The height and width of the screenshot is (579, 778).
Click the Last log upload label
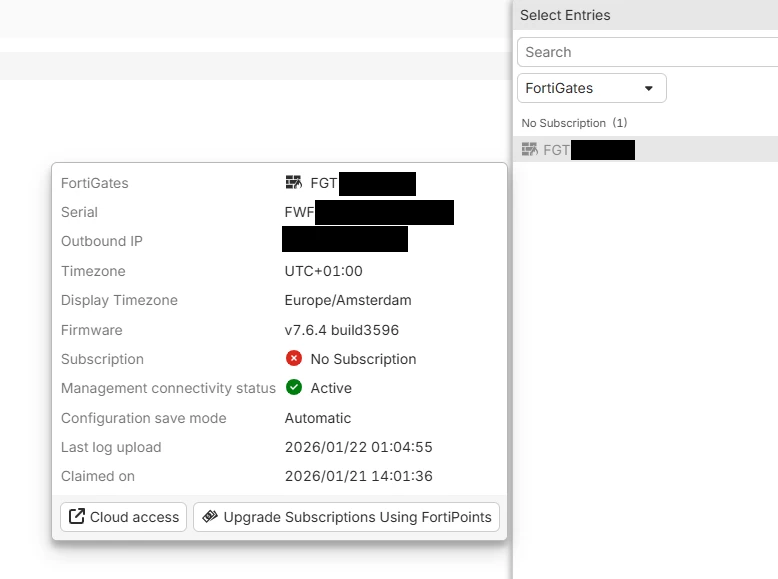(x=111, y=447)
